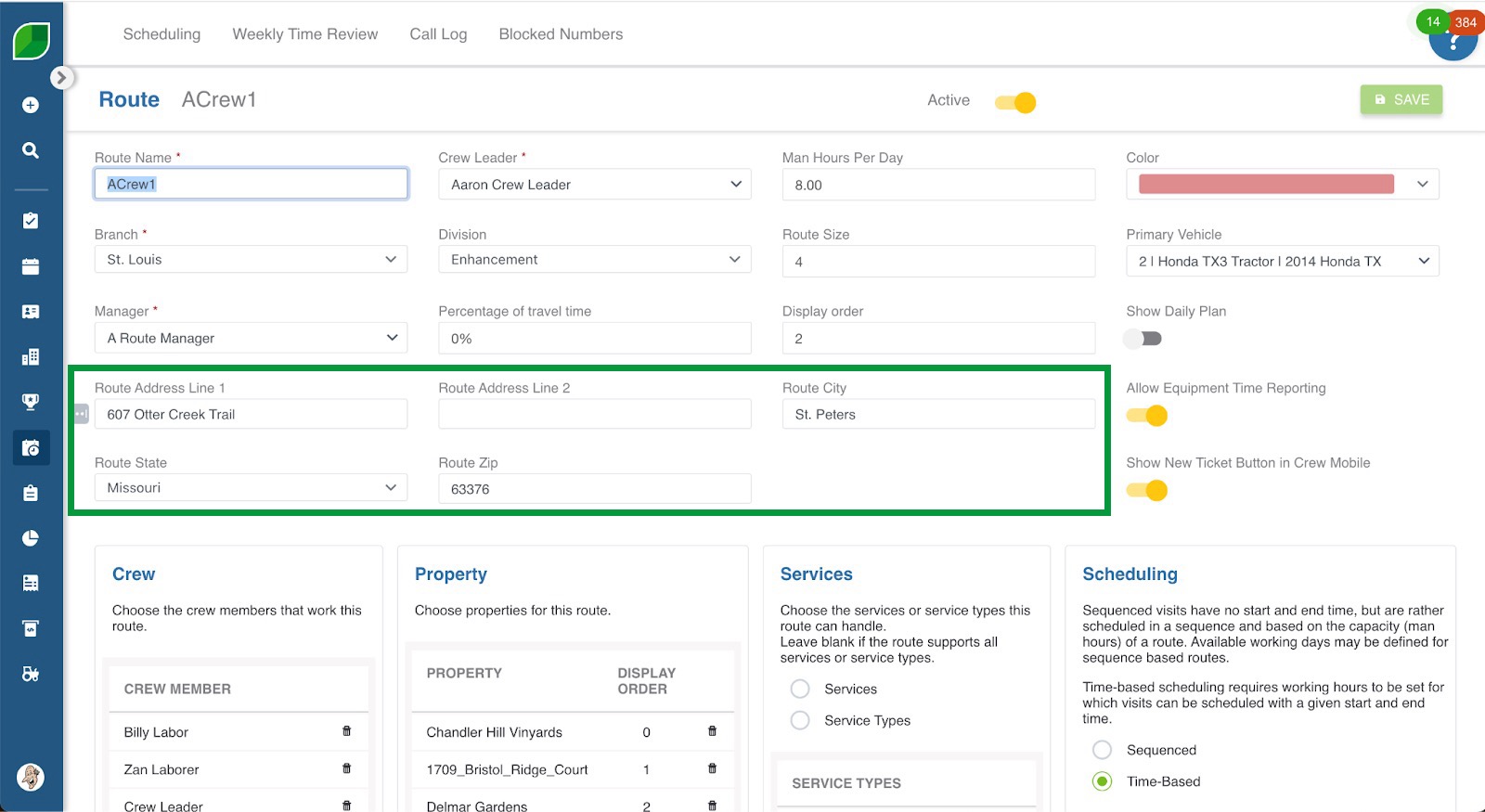The width and height of the screenshot is (1485, 812).
Task: Open the invoice sheet sidebar icon
Action: click(31, 583)
